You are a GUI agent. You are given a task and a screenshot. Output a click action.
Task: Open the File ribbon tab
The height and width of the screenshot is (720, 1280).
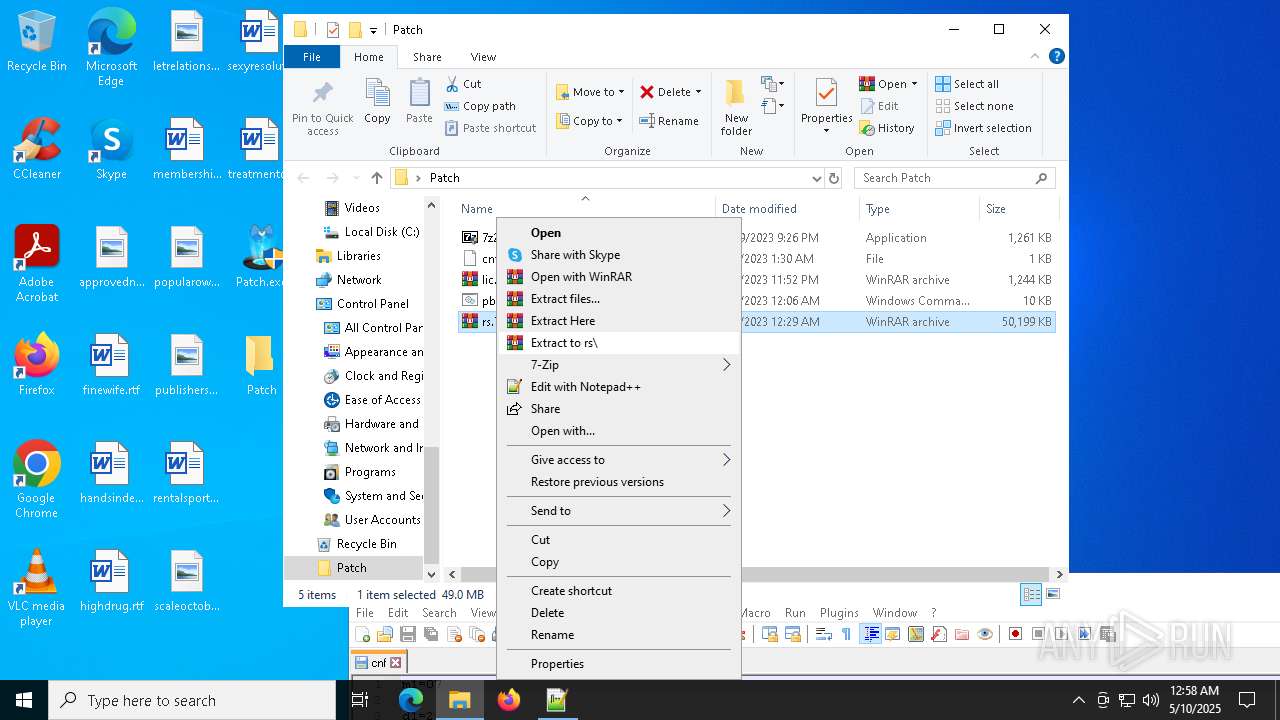[x=312, y=57]
